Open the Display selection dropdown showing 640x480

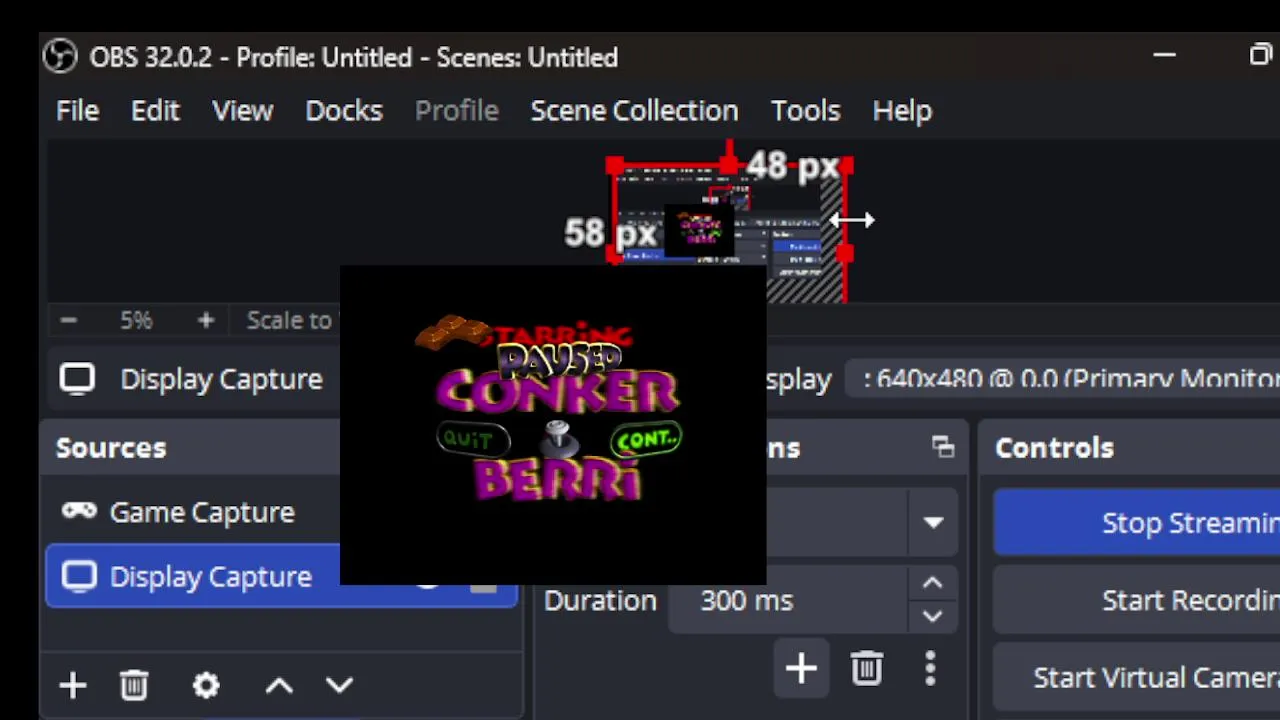tap(1063, 379)
